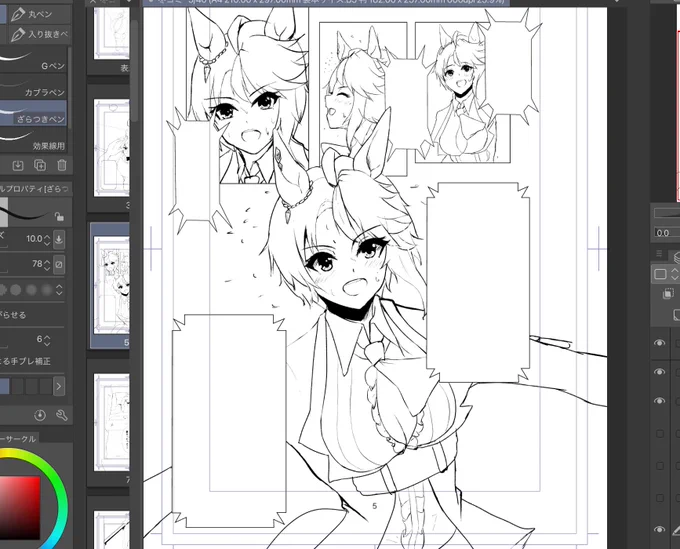
Task: Open the page 7 thumbnail
Action: pyautogui.click(x=111, y=422)
